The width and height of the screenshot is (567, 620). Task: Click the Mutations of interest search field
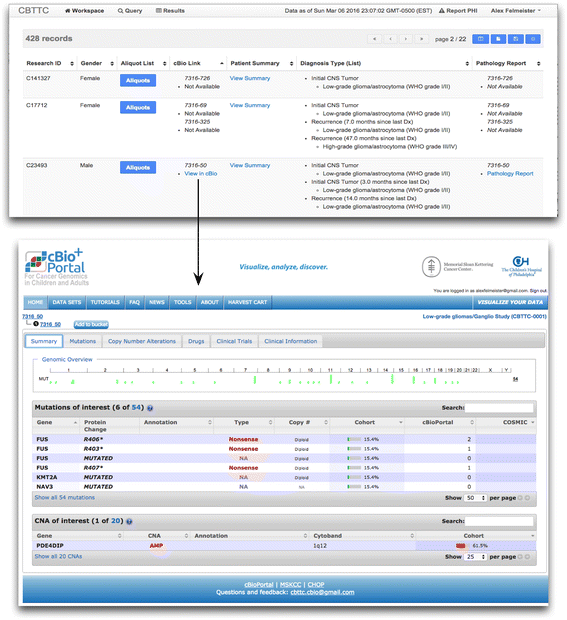click(x=499, y=408)
